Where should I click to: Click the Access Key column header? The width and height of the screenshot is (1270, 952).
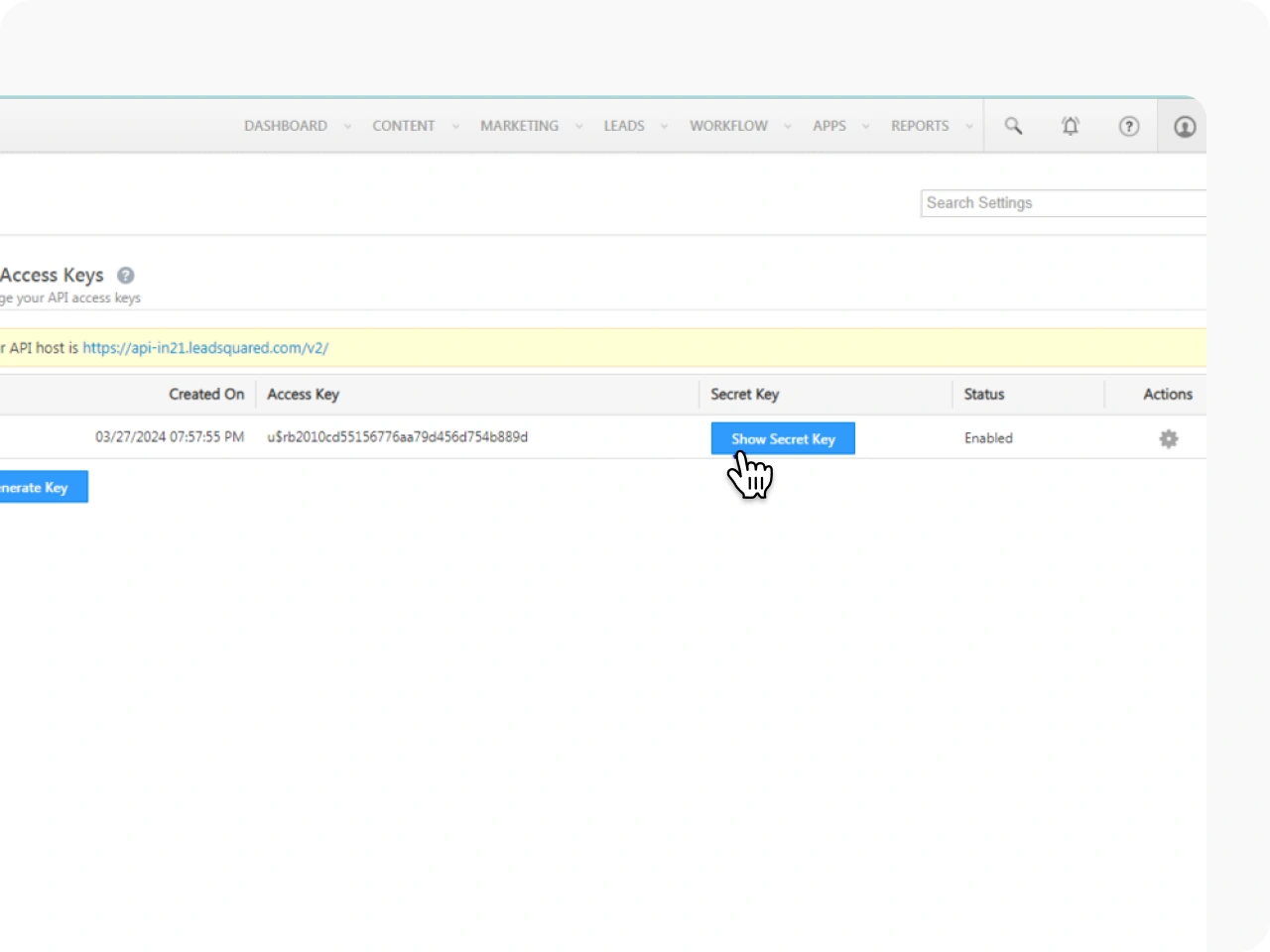[303, 394]
